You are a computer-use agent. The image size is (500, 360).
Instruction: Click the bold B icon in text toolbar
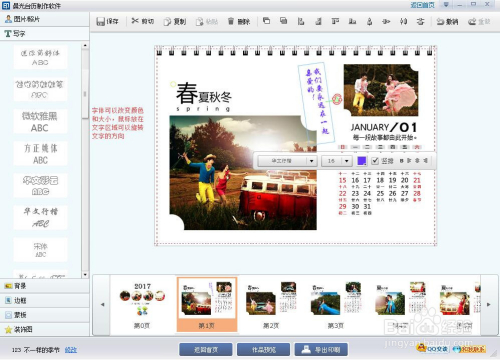pos(402,161)
